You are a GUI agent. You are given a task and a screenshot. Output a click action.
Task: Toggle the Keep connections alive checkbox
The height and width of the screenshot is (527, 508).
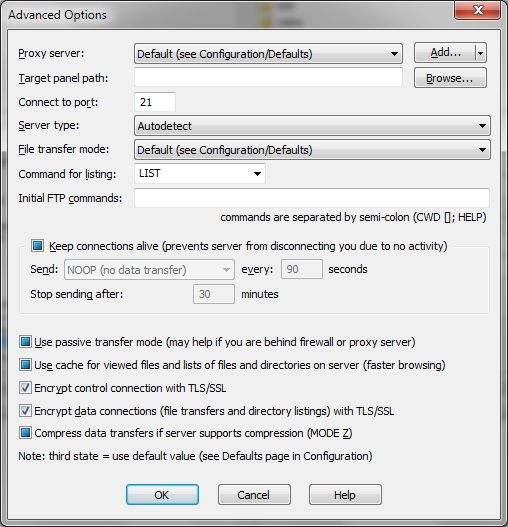(37, 246)
